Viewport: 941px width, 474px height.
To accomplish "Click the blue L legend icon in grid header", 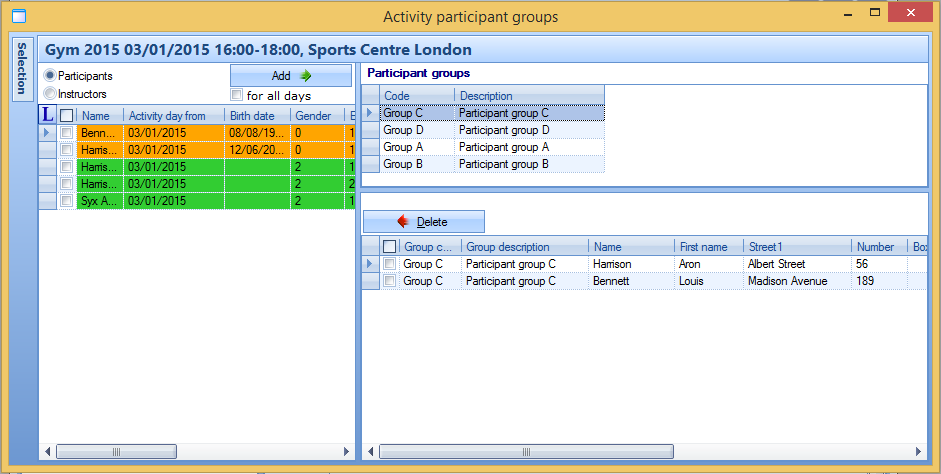I will [47, 115].
